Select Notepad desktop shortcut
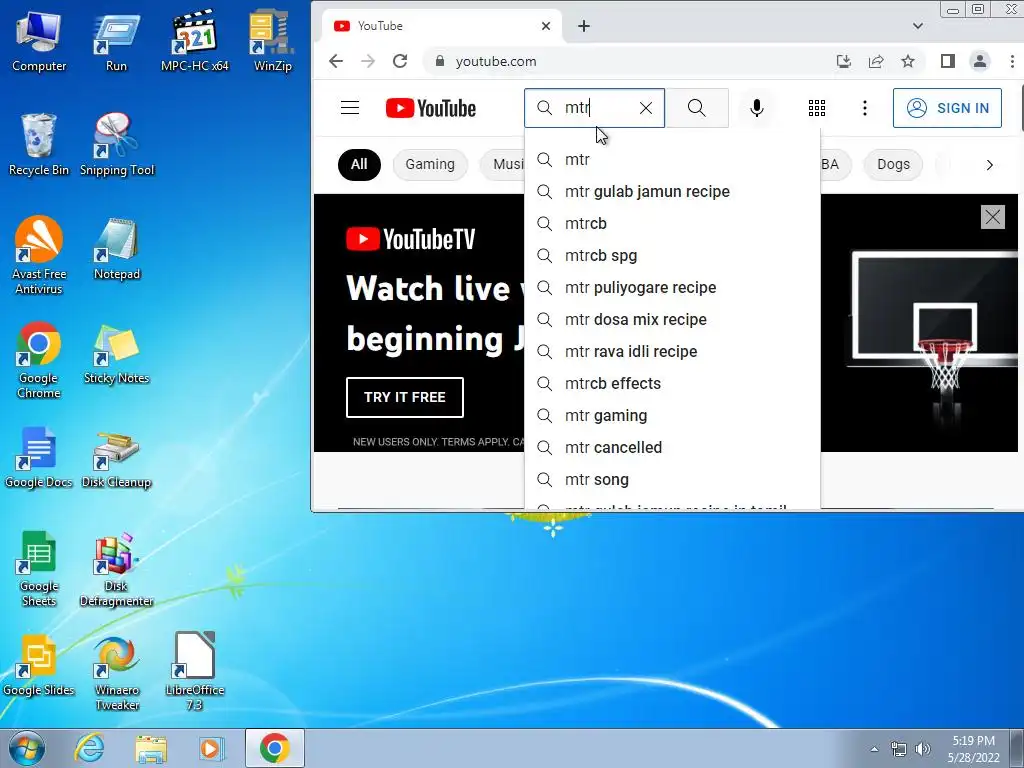The width and height of the screenshot is (1024, 768). 117,249
